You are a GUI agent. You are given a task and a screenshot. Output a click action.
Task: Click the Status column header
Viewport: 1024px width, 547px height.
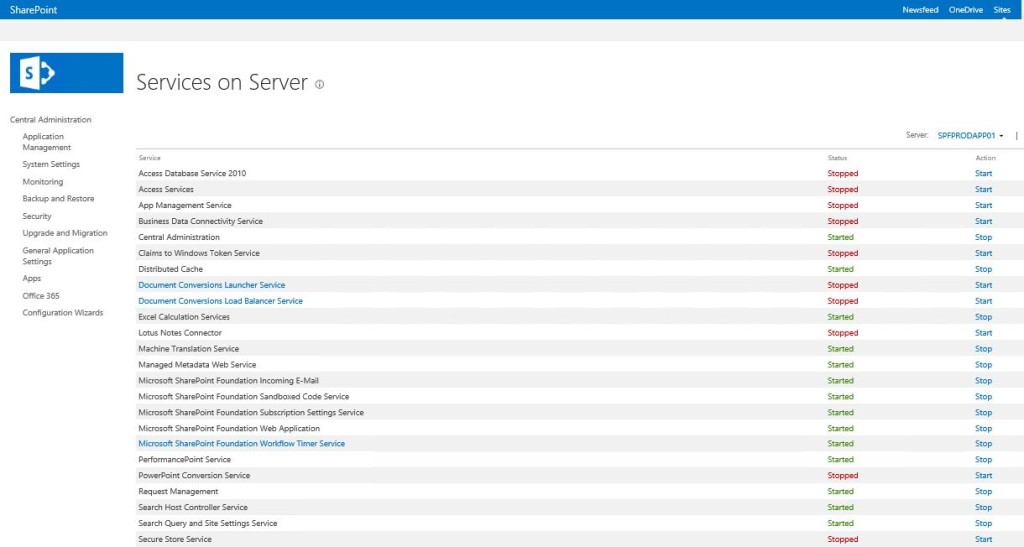click(x=837, y=158)
